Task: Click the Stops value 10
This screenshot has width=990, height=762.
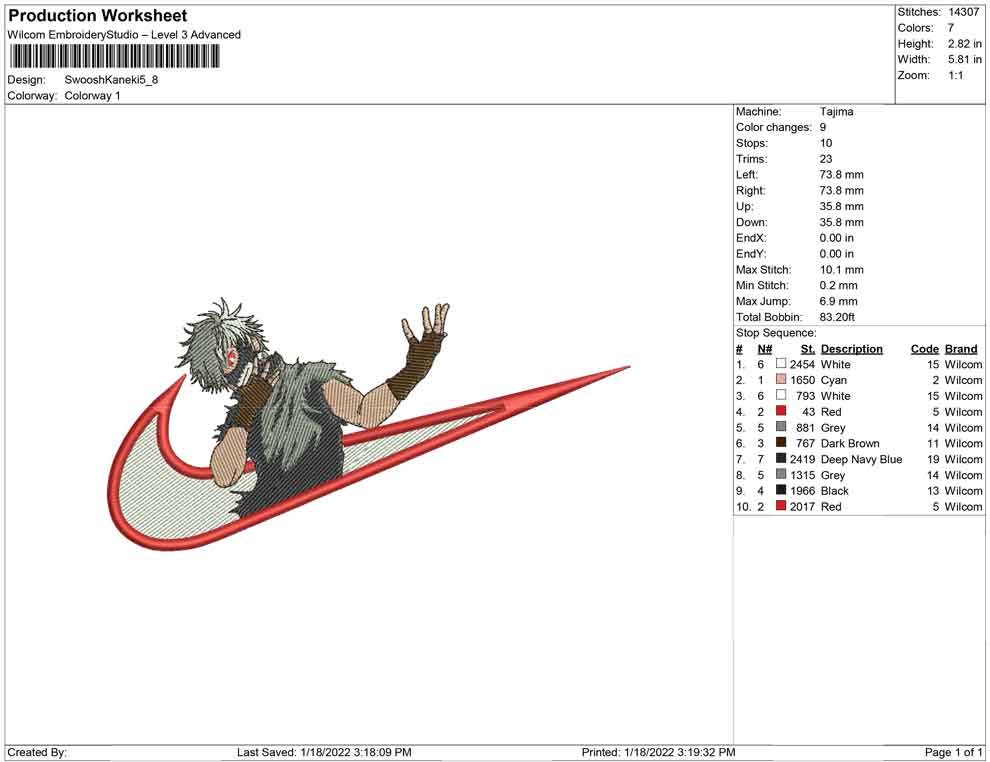Action: pos(826,143)
